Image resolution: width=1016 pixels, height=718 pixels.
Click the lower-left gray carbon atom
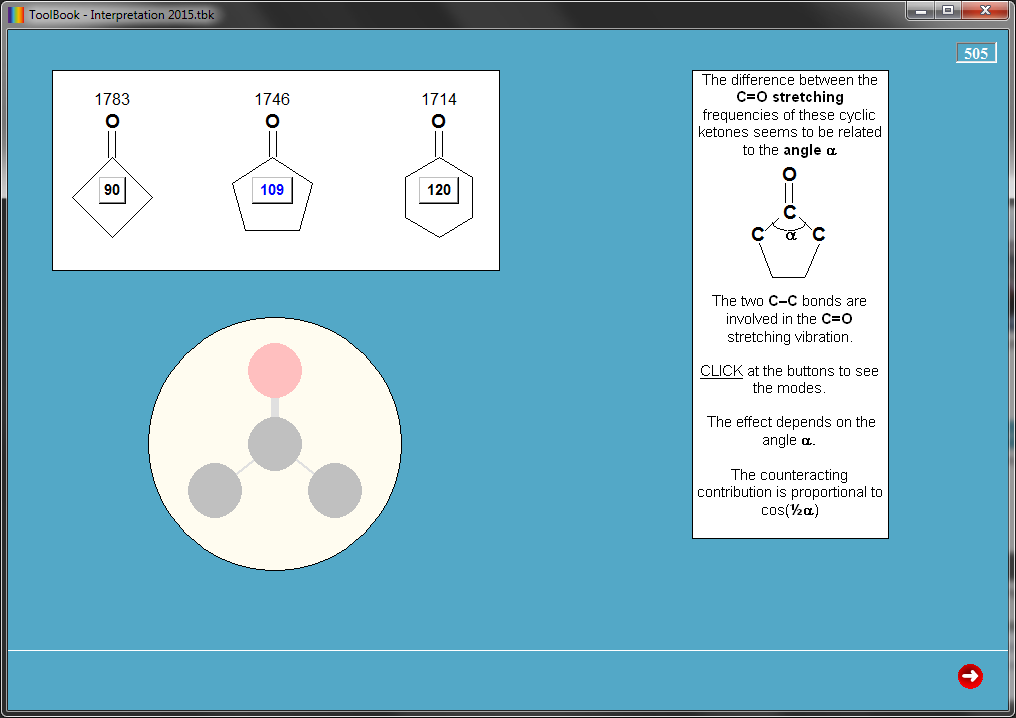215,491
